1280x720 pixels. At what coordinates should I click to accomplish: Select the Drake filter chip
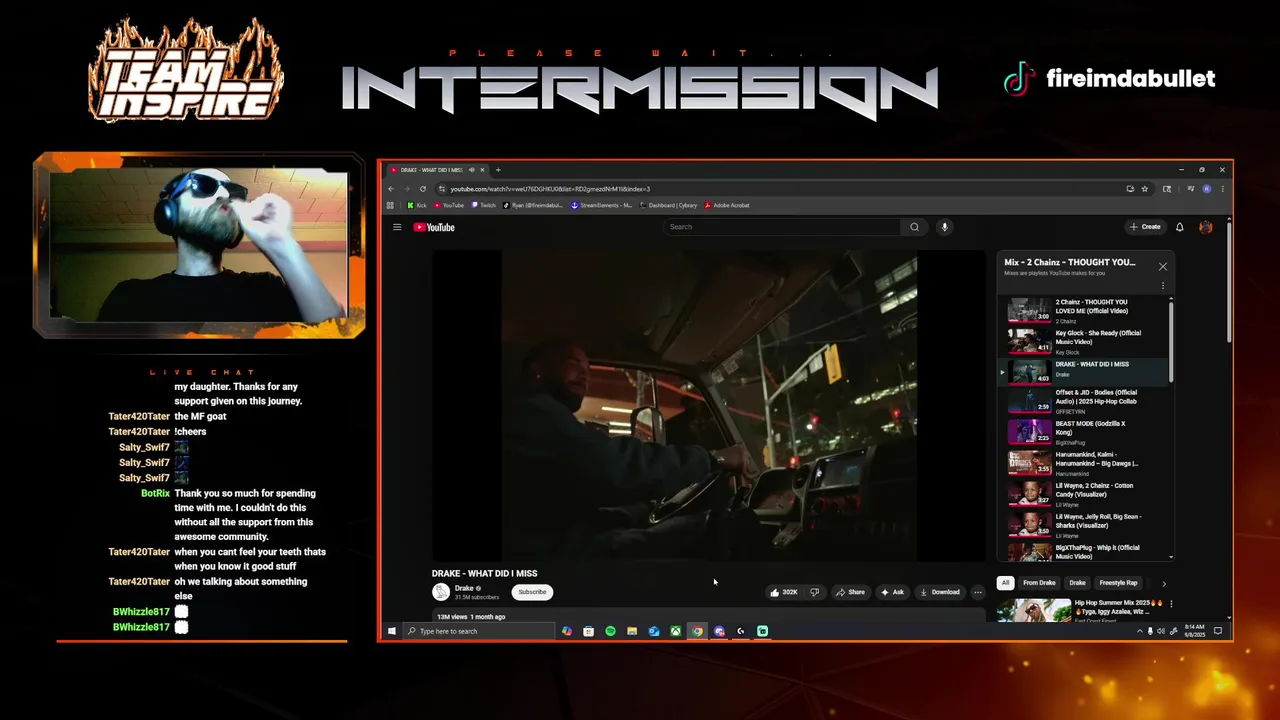click(1077, 582)
